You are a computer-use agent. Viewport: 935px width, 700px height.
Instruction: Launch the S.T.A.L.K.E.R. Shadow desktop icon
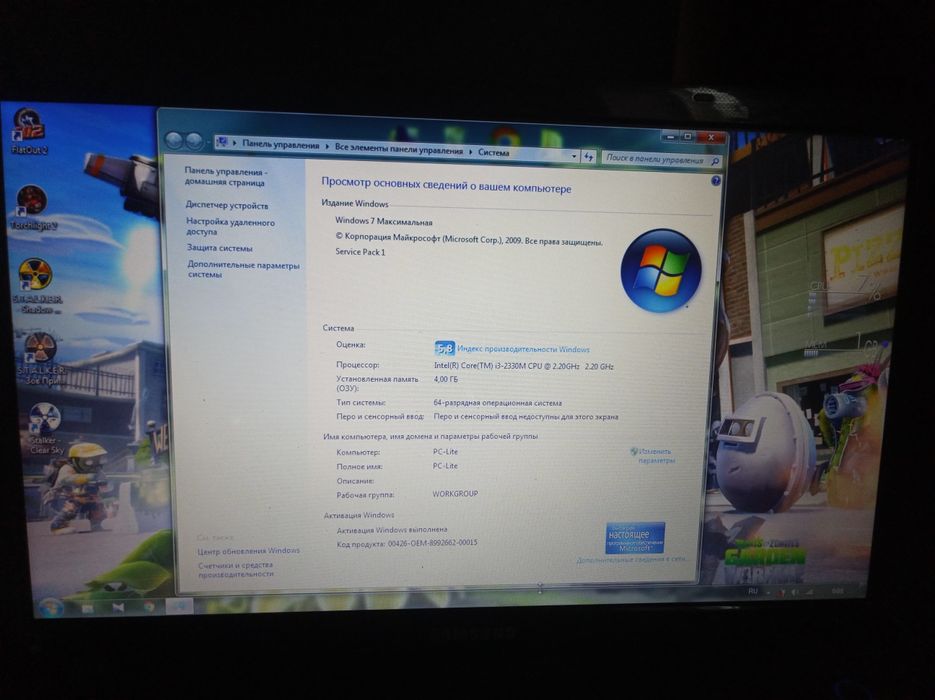[x=37, y=286]
